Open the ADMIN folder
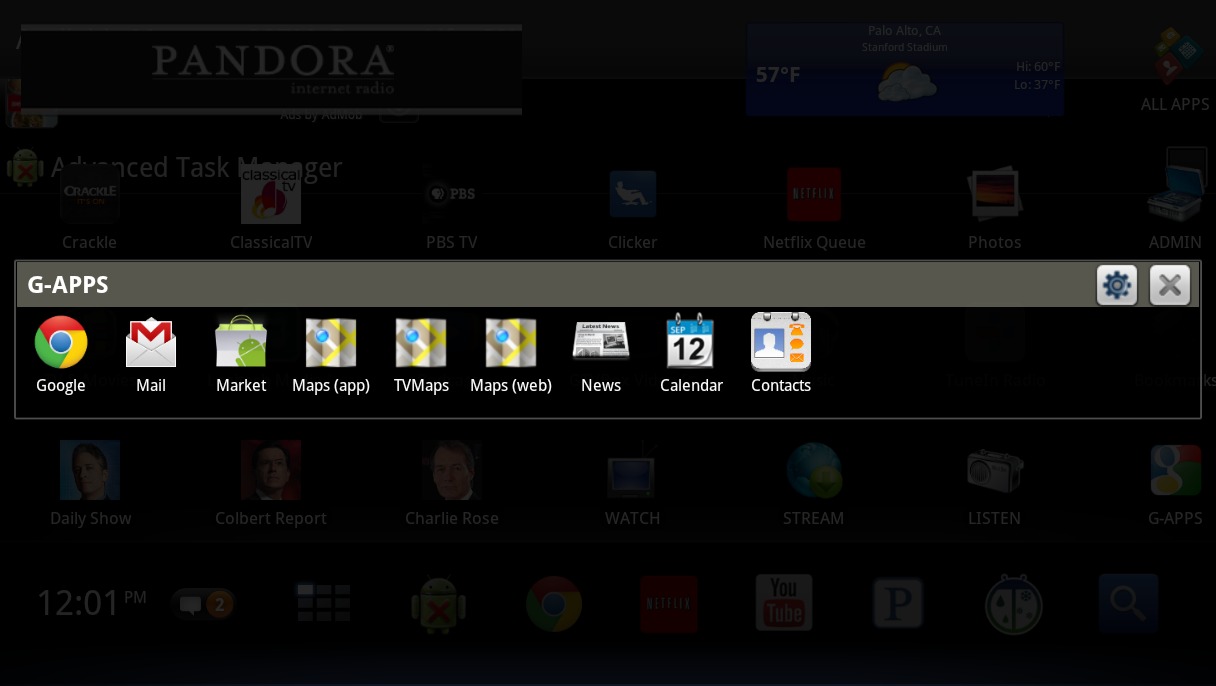1216x686 pixels. (1175, 200)
